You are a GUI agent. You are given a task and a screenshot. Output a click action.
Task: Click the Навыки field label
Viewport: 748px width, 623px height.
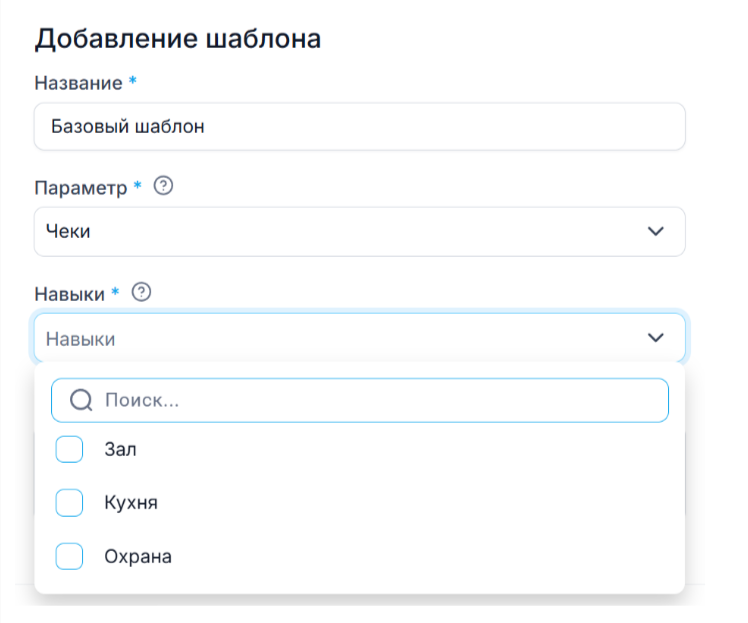coord(70,293)
